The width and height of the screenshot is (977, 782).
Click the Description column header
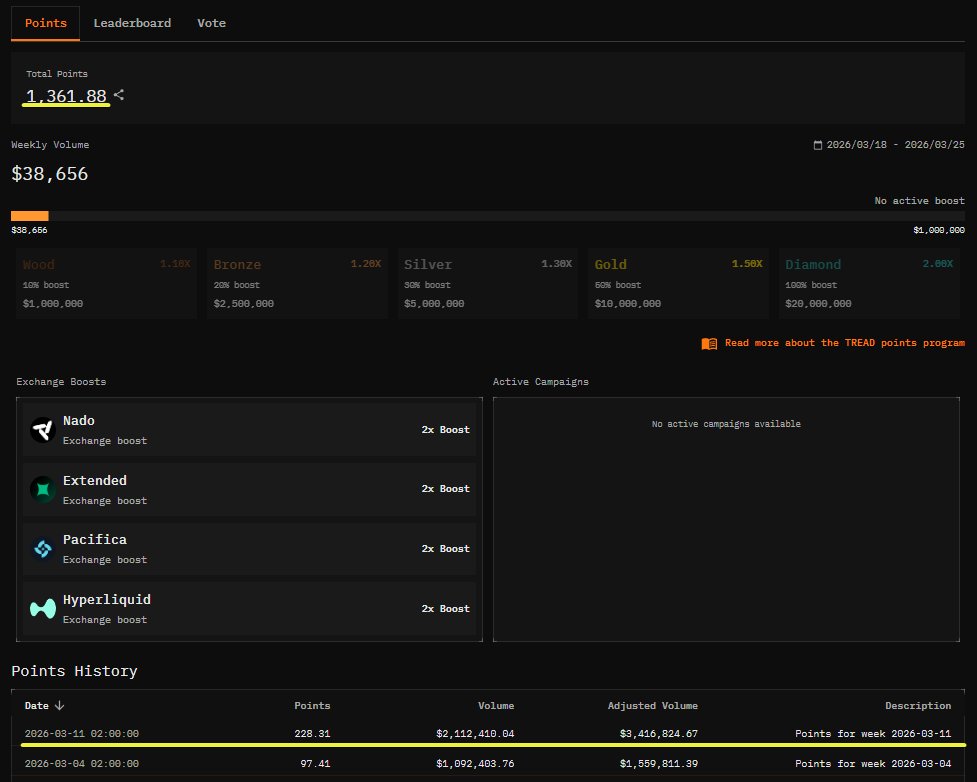(x=918, y=705)
